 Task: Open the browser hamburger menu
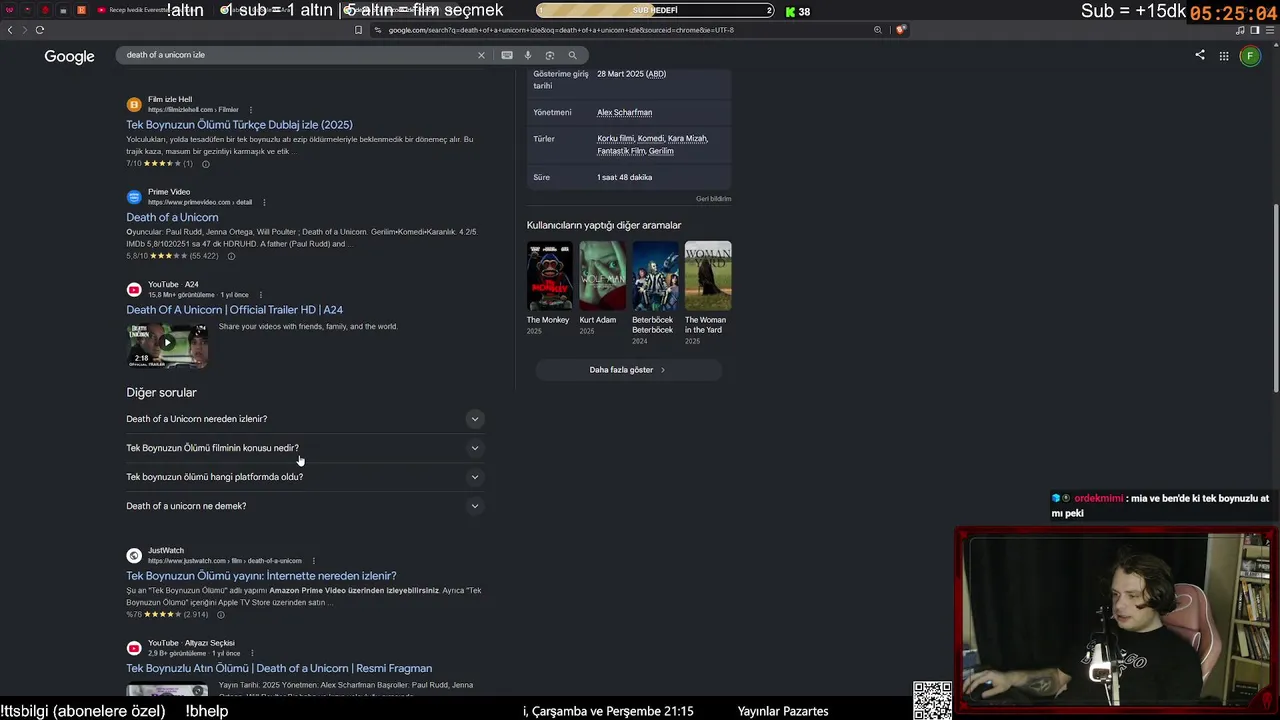1269,30
